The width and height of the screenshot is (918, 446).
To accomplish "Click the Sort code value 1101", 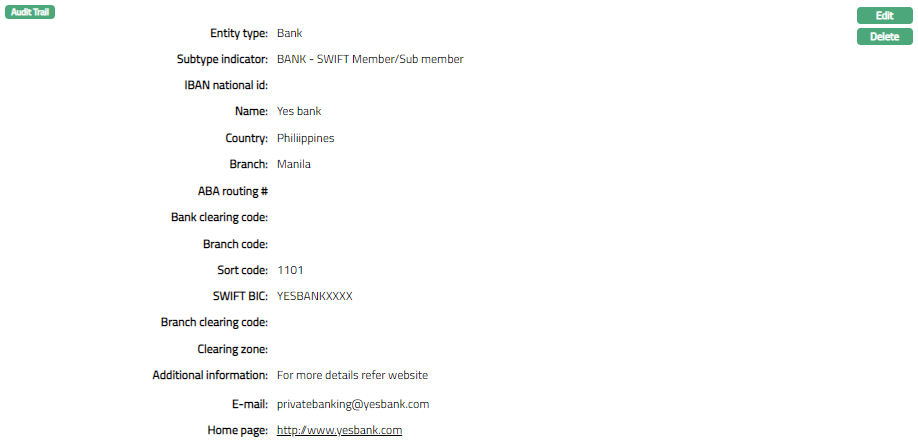I will 290,270.
